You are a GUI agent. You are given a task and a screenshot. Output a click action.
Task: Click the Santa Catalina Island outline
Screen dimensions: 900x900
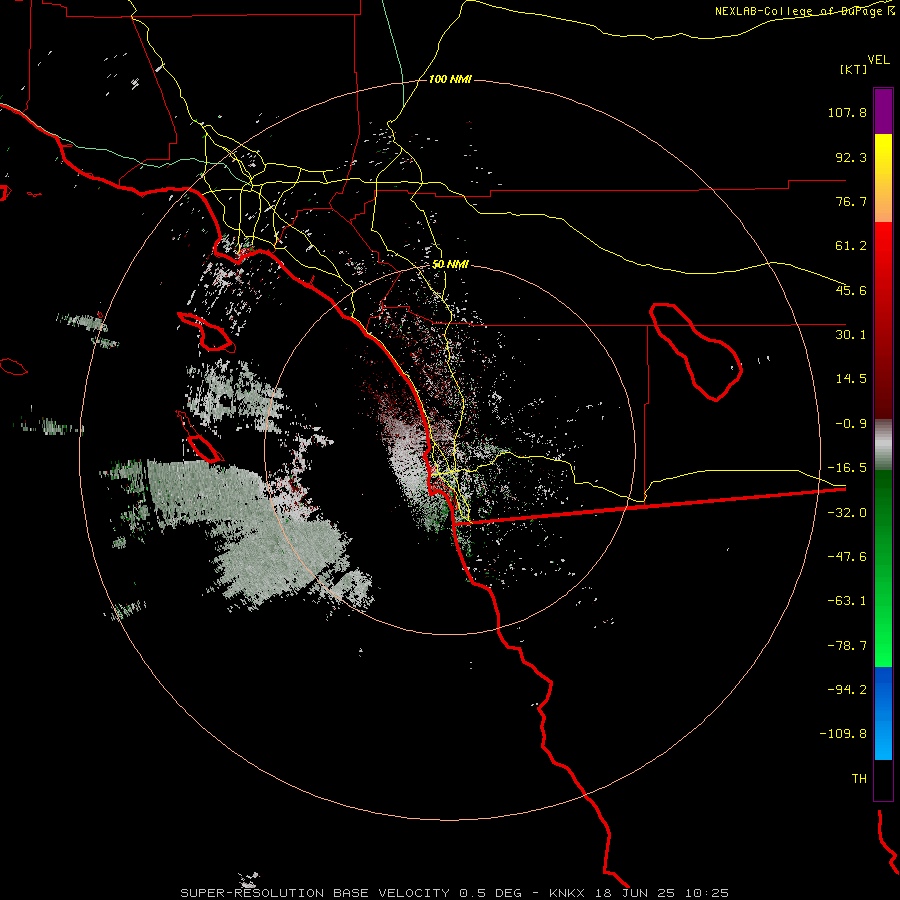click(207, 332)
